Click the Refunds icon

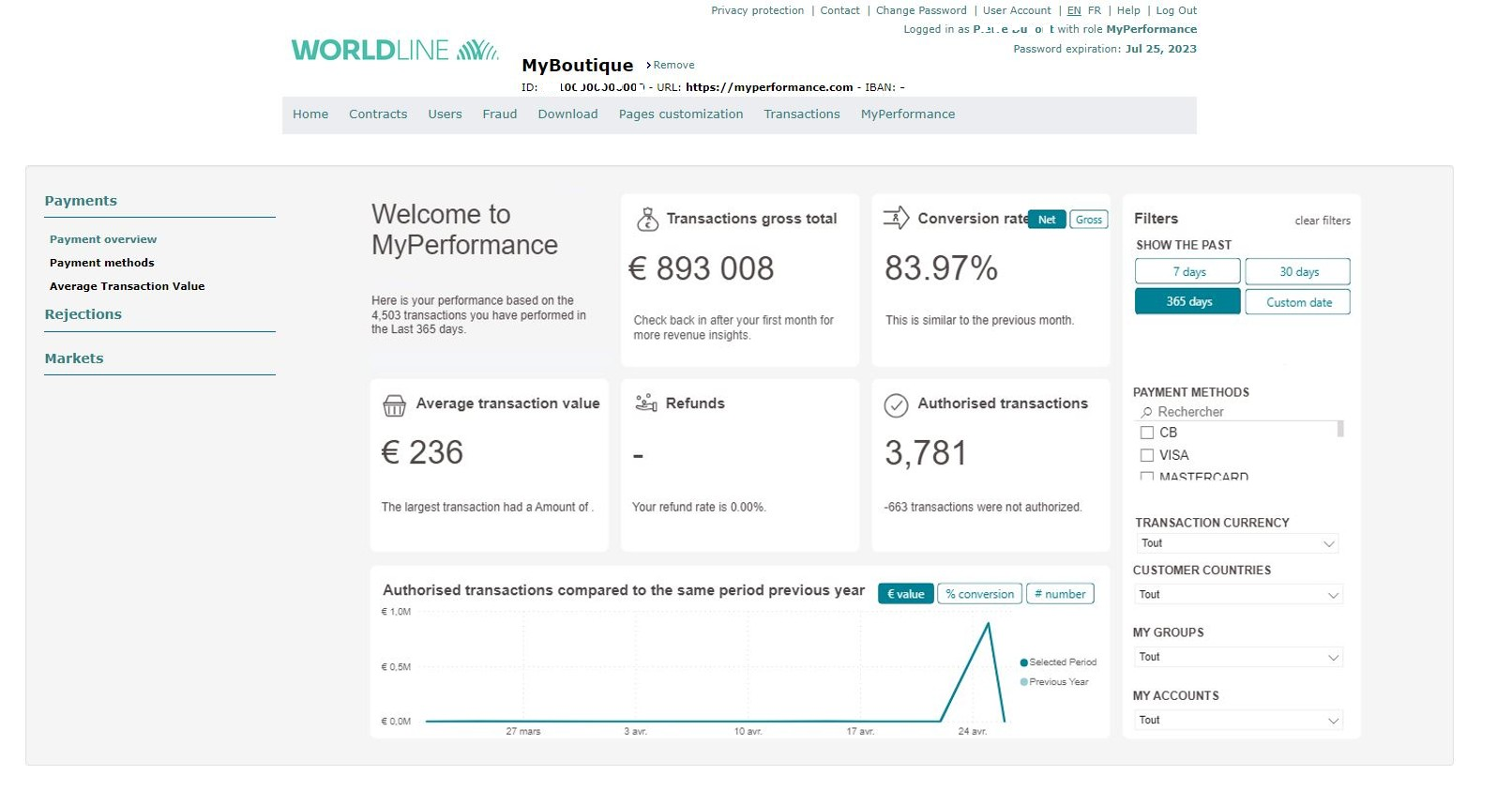646,403
